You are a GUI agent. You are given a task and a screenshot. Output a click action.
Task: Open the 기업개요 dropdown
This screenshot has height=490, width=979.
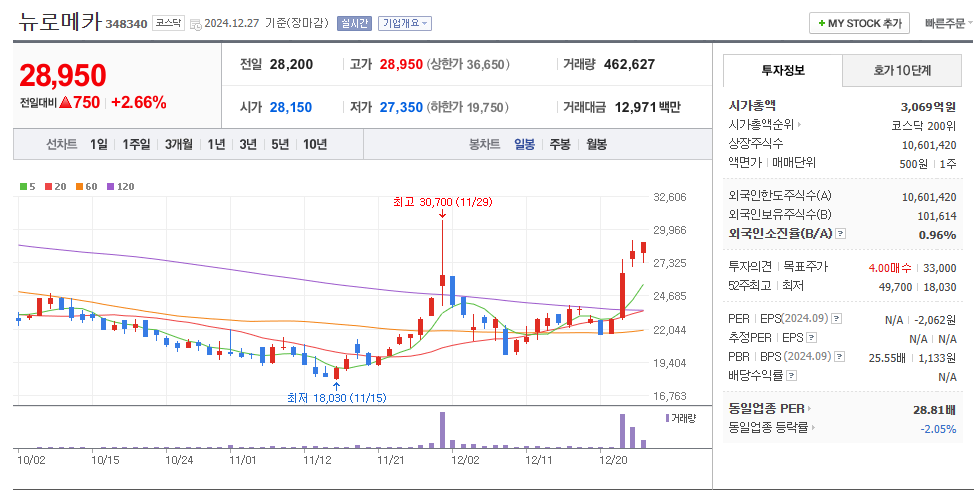(405, 23)
